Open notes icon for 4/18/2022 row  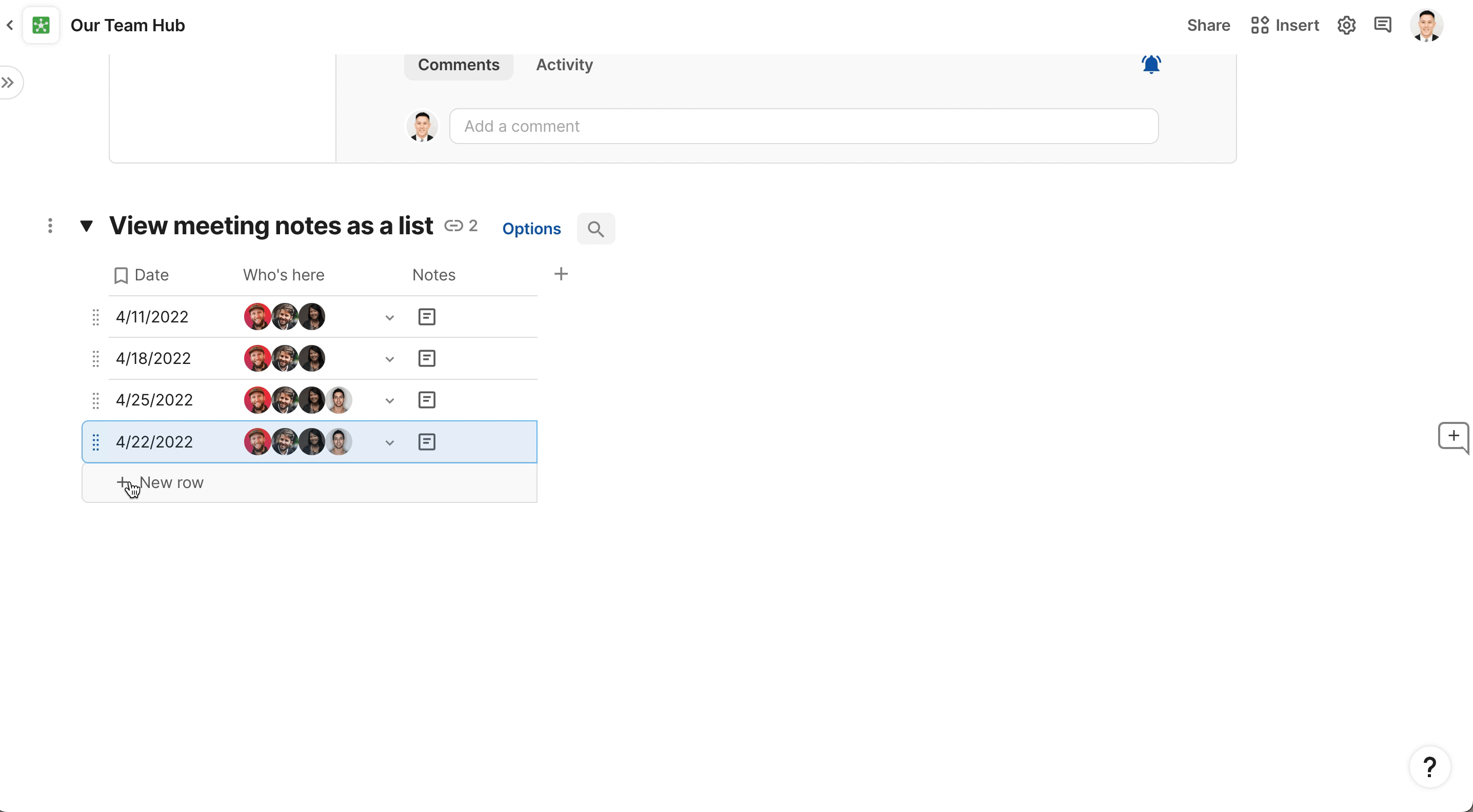tap(427, 358)
